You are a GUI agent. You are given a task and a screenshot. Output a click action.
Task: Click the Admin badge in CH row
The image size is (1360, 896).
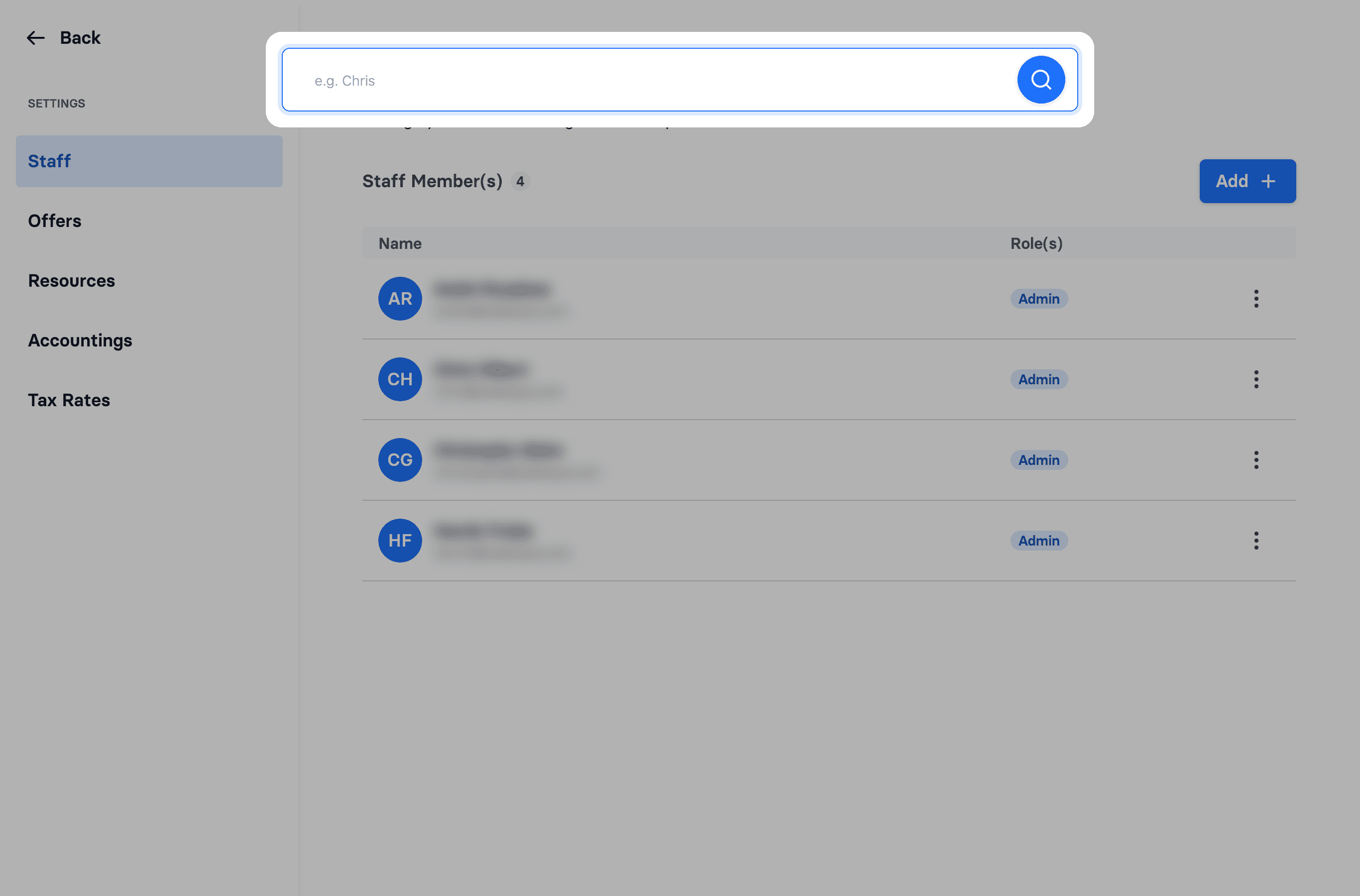click(1039, 379)
